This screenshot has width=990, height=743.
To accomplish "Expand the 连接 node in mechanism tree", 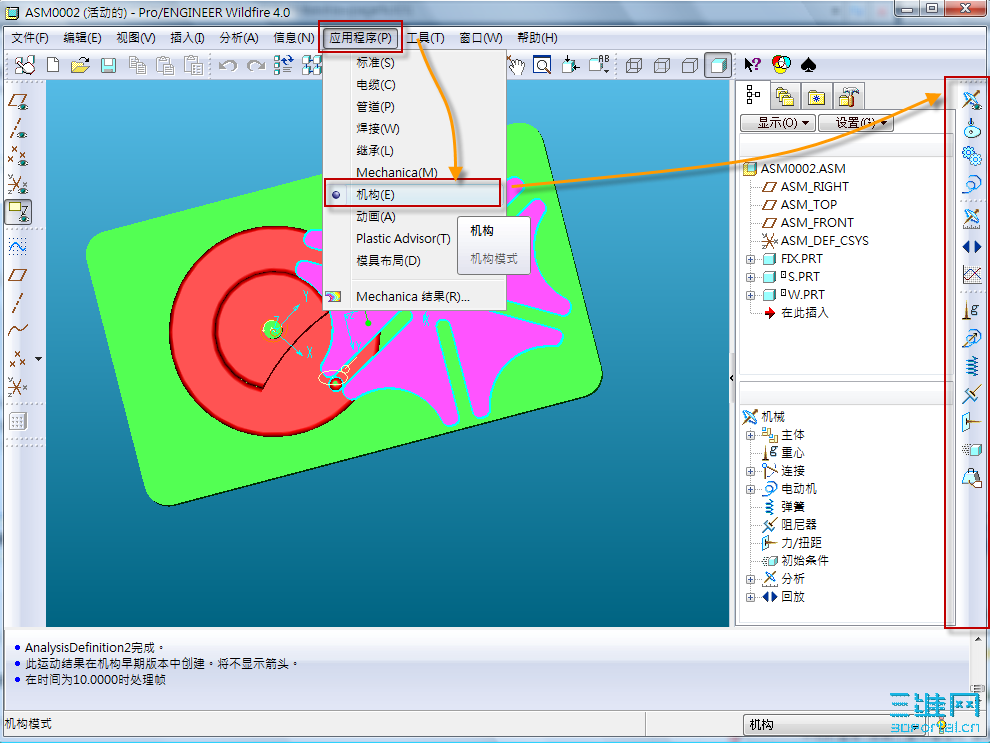I will [x=750, y=471].
